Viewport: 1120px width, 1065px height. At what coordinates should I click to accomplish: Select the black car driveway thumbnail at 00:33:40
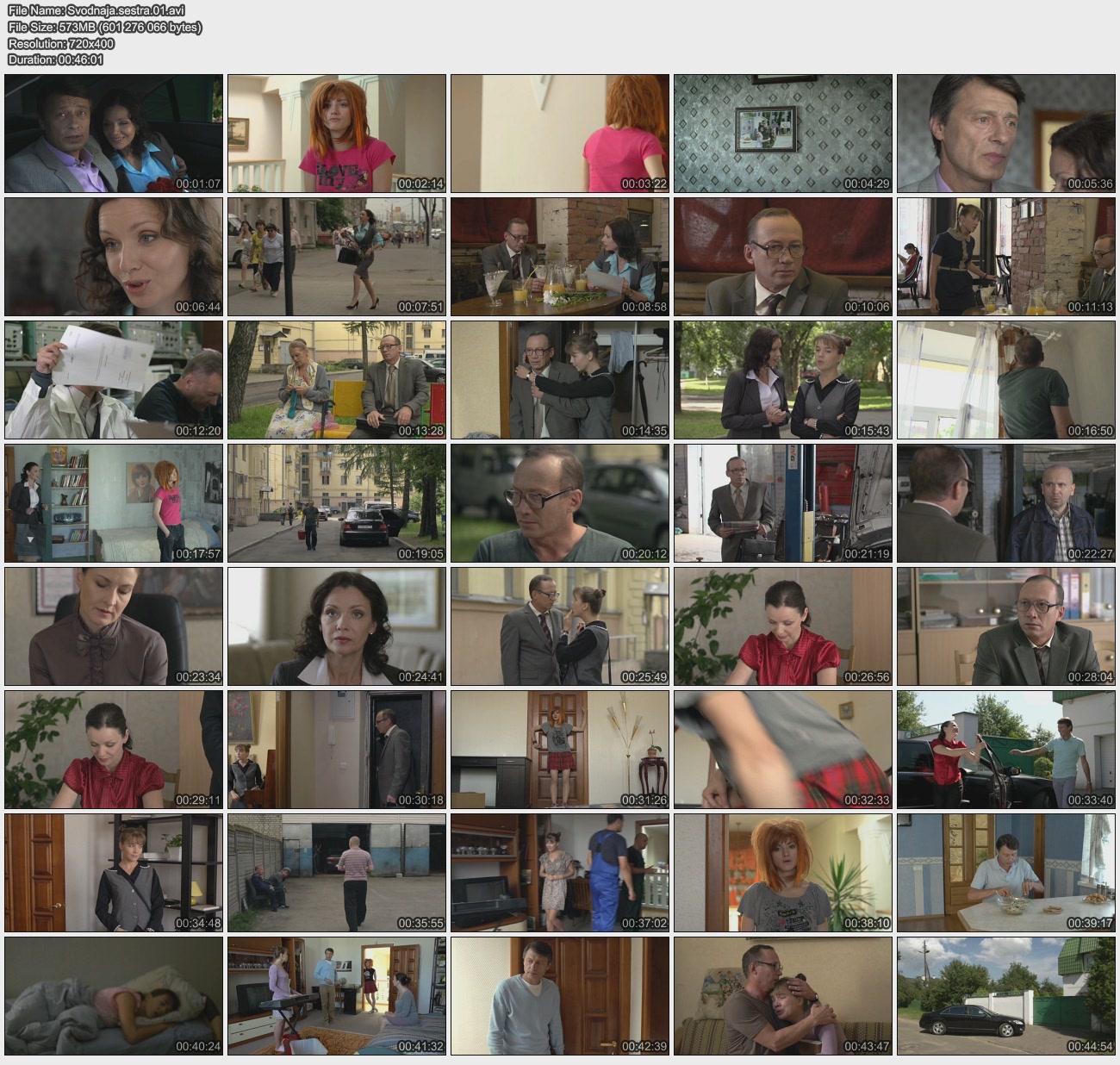1006,750
